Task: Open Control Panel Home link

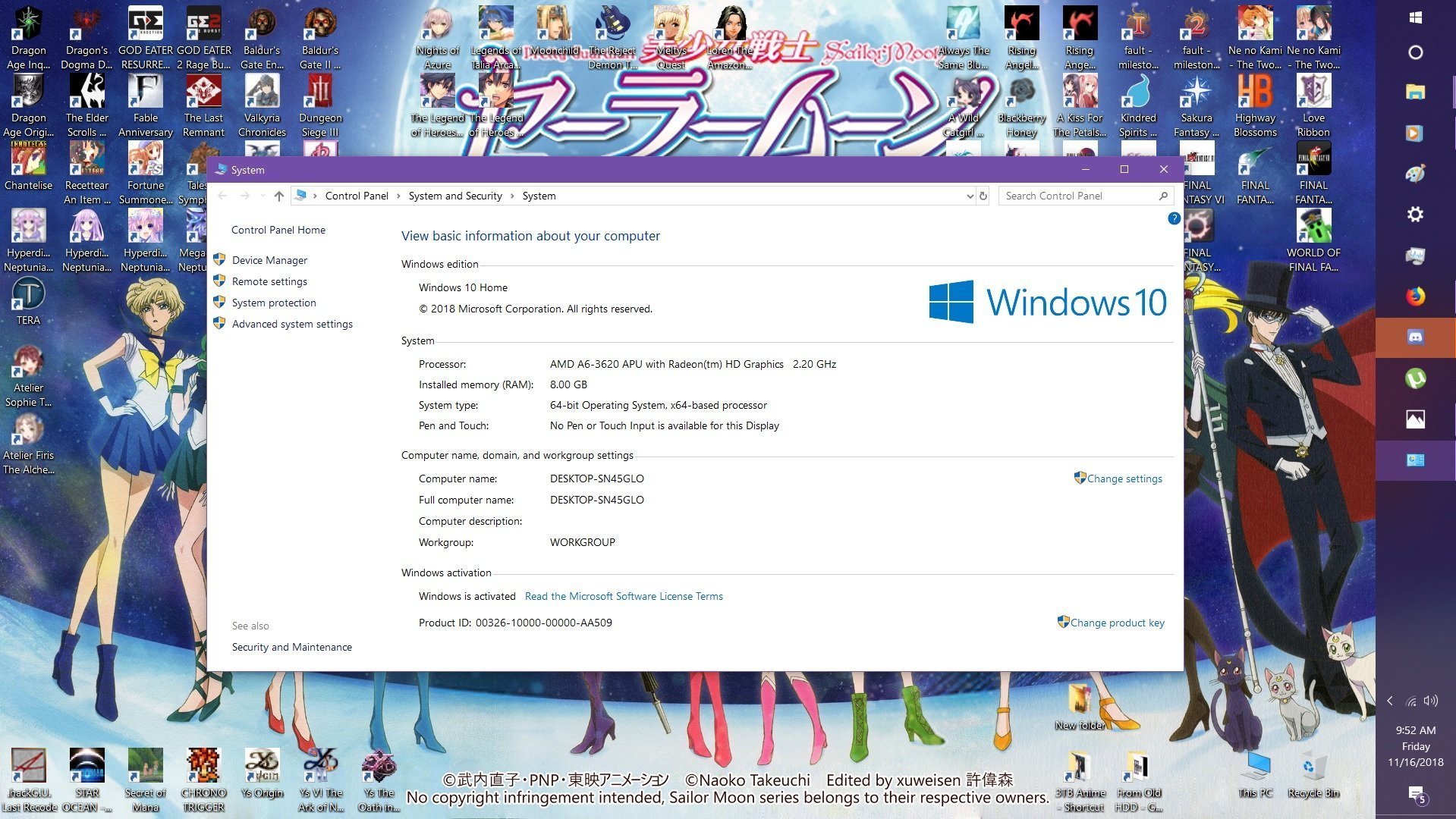Action: tap(278, 230)
